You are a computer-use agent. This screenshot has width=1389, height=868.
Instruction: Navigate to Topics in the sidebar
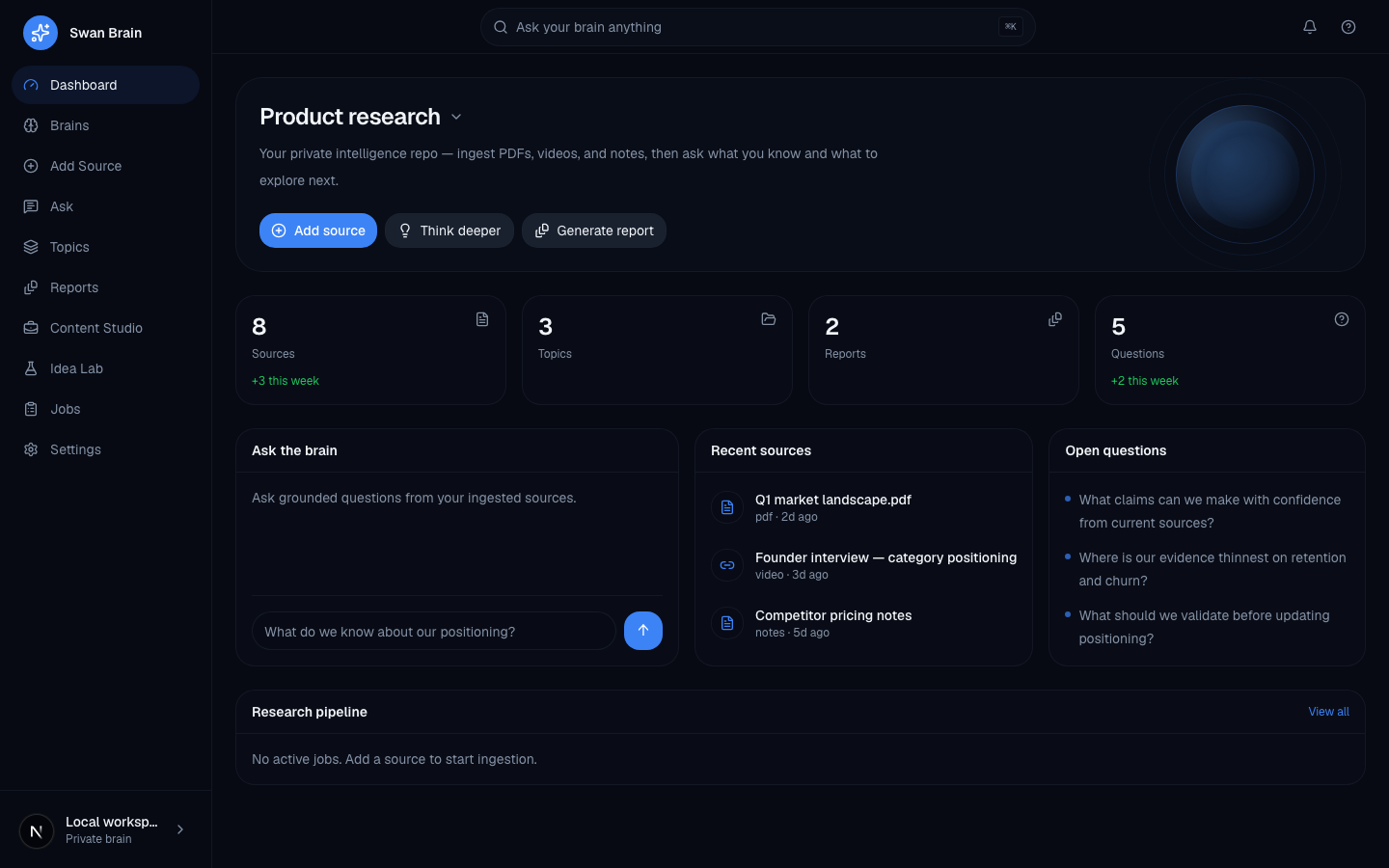pyautogui.click(x=105, y=247)
